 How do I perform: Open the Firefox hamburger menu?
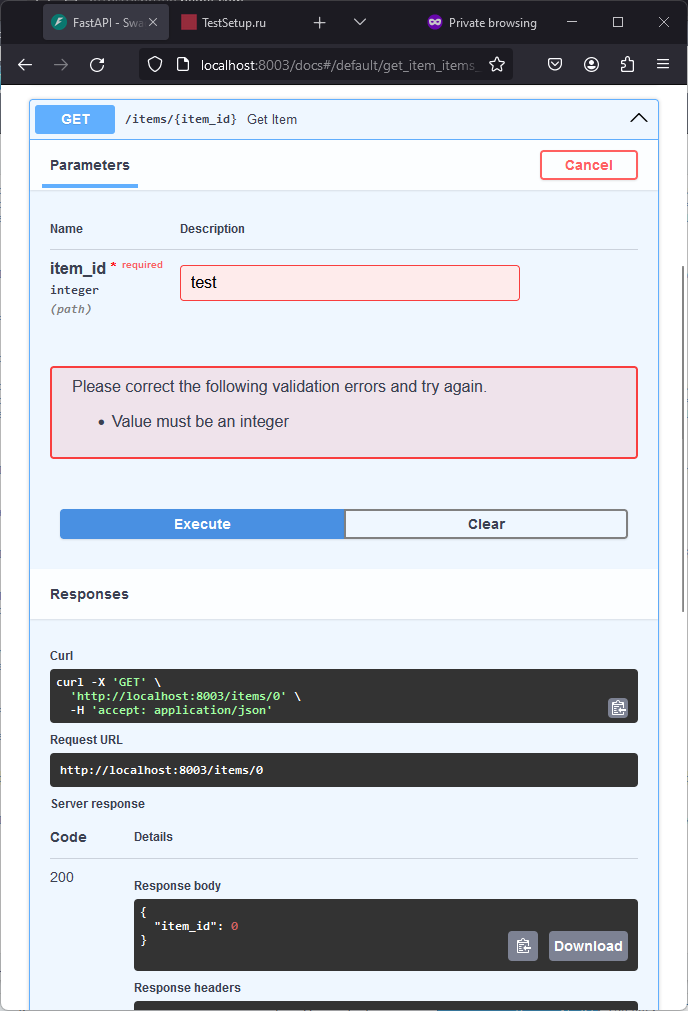(x=663, y=64)
